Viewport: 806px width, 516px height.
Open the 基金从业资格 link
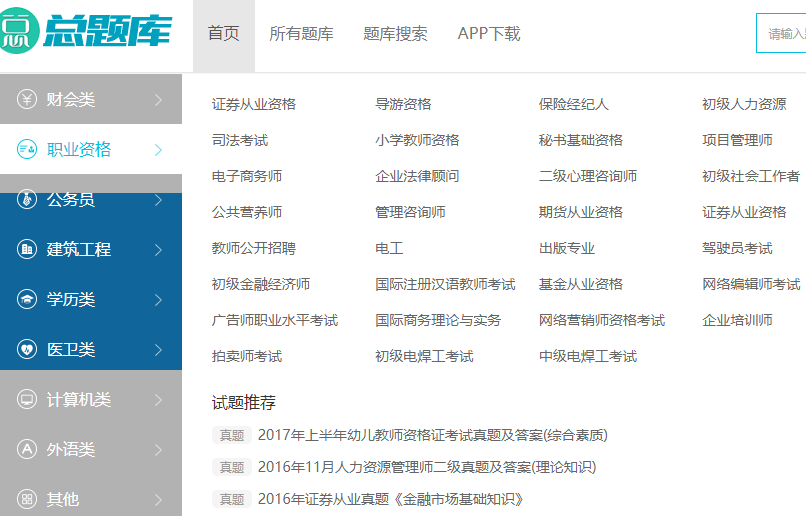click(580, 284)
